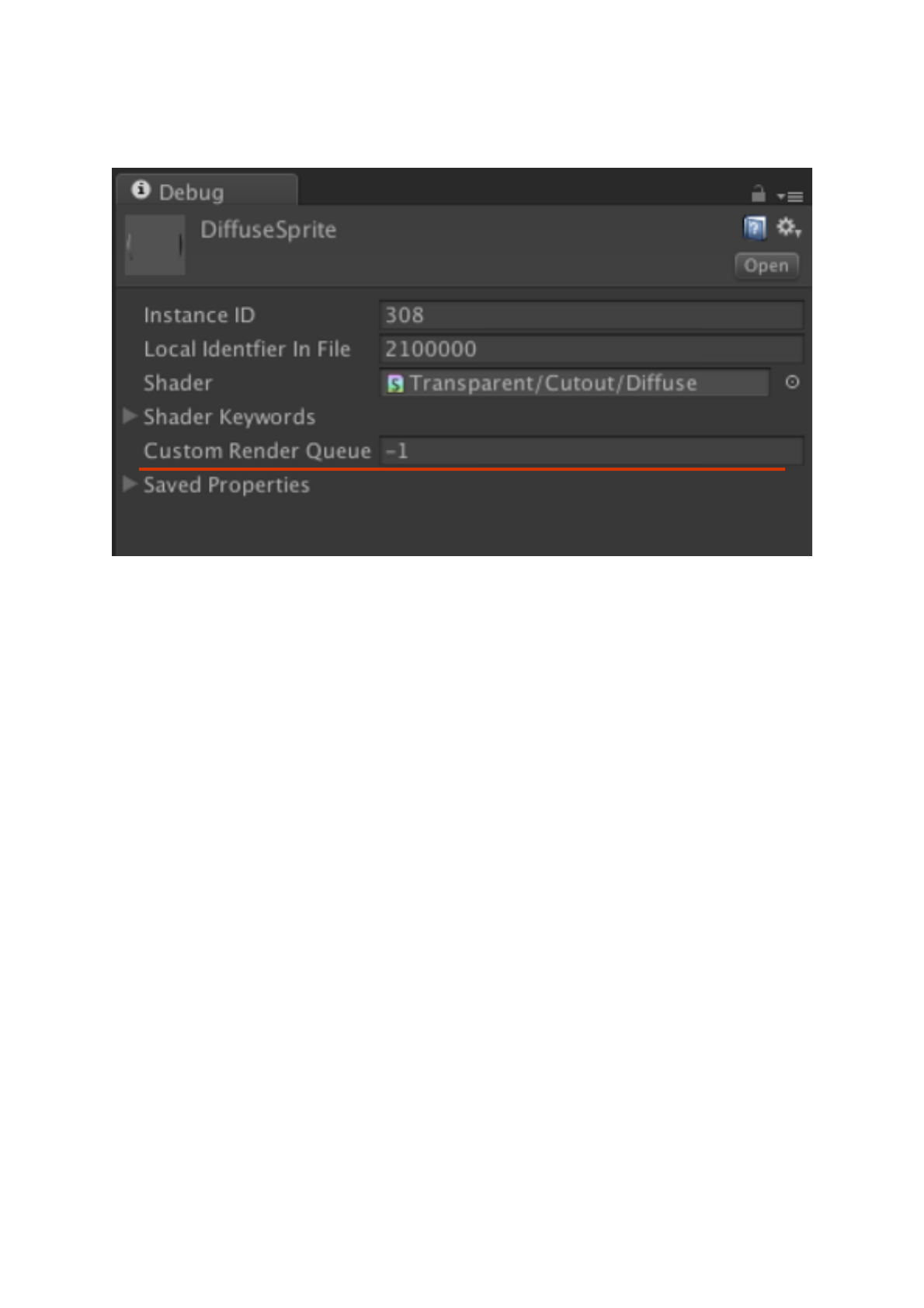This screenshot has height=1308, width=924.
Task: Open the gear settings dropdown
Action: click(x=788, y=228)
